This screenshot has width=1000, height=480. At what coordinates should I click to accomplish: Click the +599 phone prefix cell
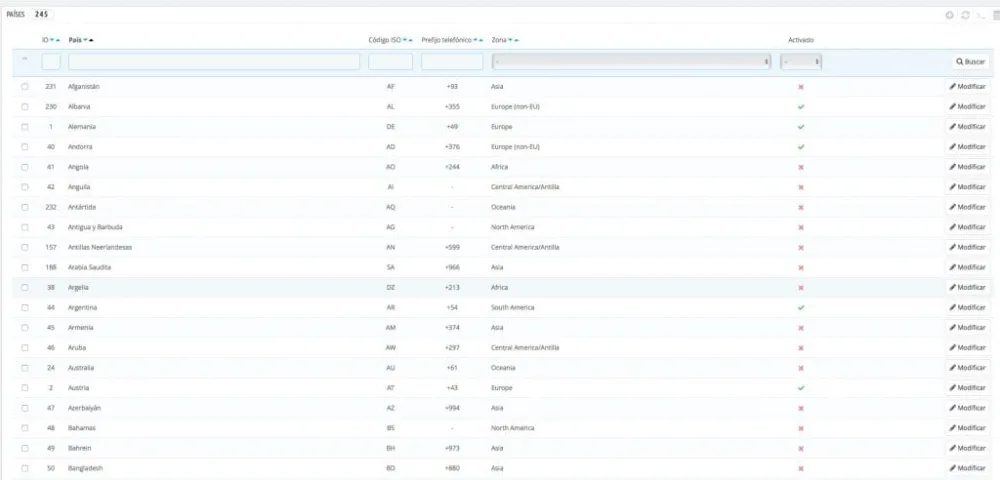452,247
